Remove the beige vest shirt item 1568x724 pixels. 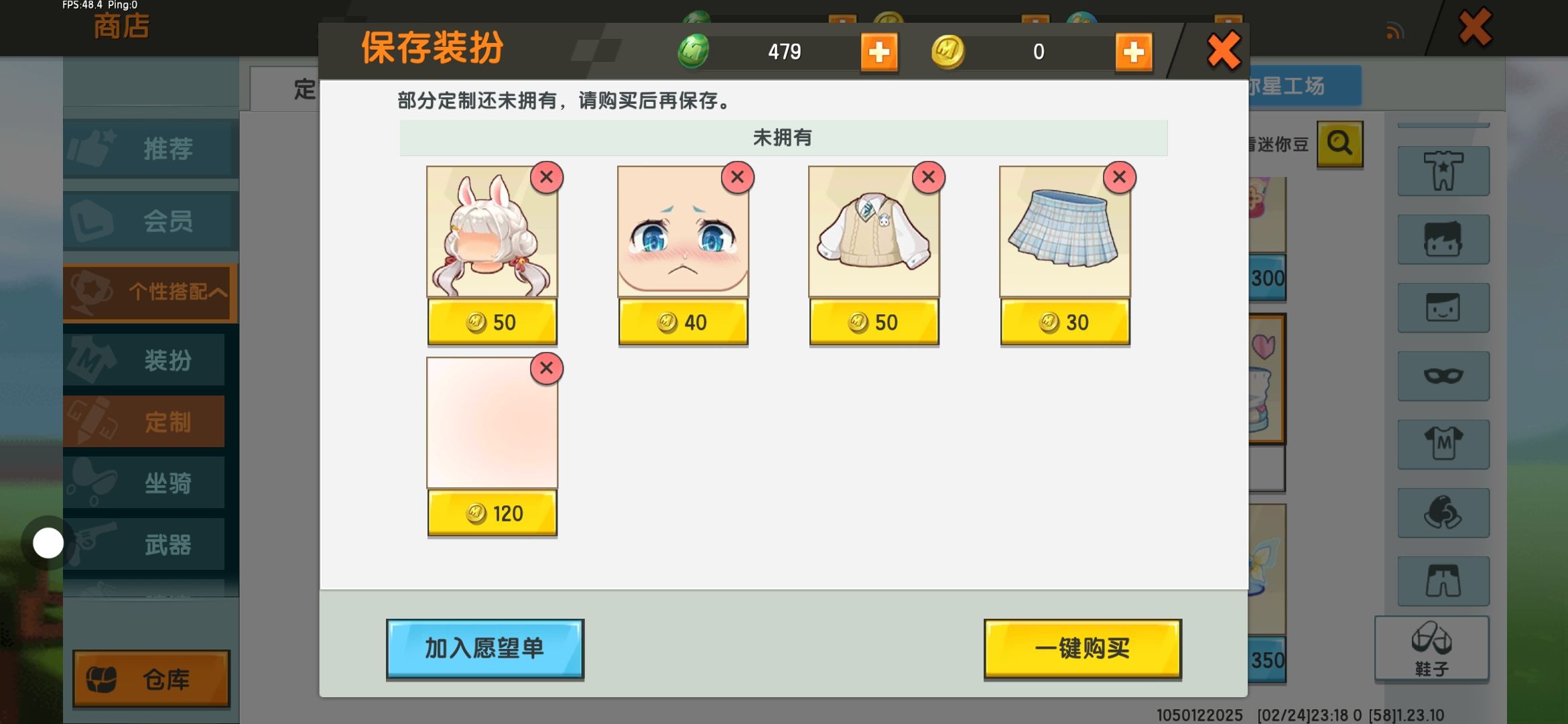(x=928, y=178)
